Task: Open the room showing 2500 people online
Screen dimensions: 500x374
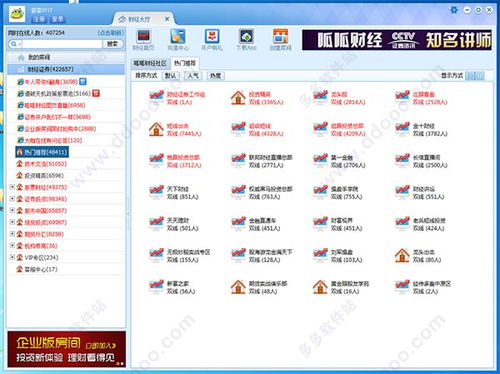Action: point(421,161)
